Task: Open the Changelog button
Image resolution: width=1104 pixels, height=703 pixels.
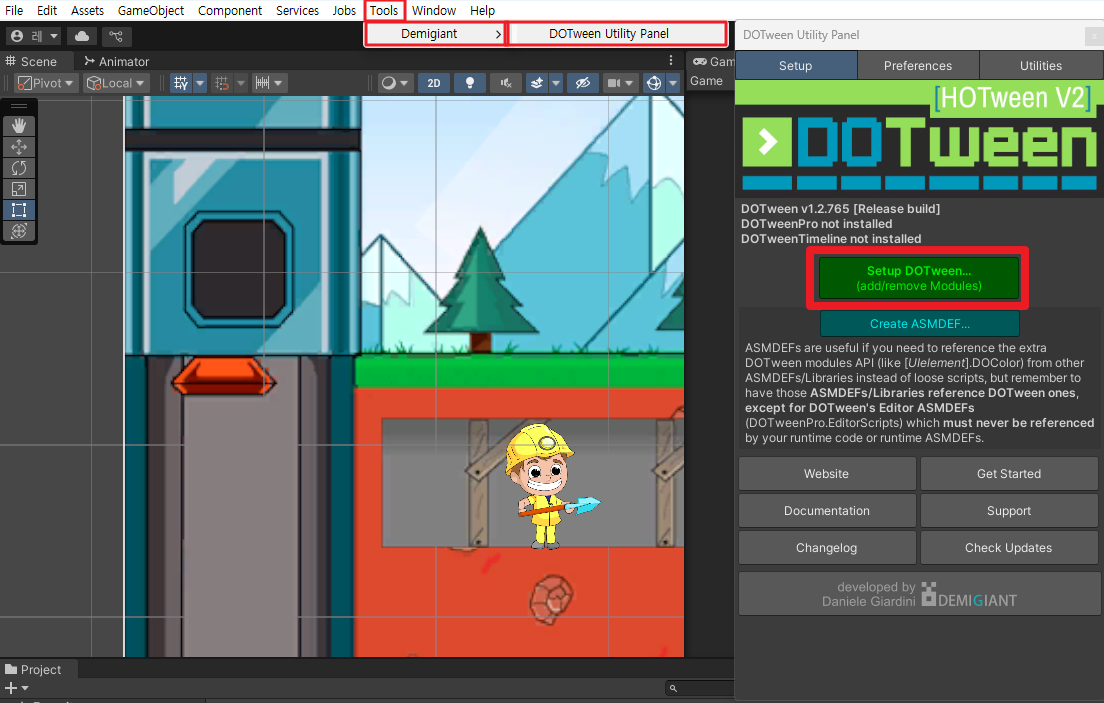Action: 827,548
